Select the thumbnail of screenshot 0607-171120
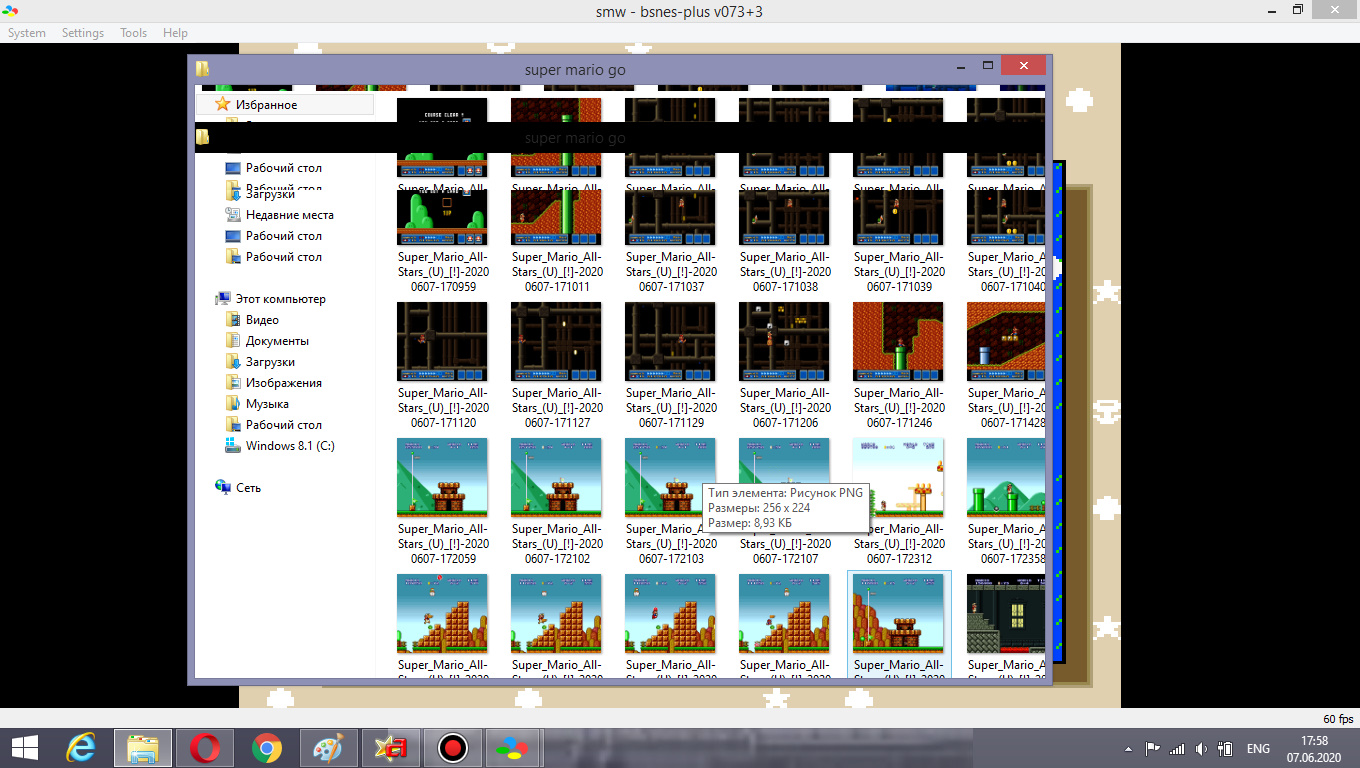The image size is (1360, 768). [x=442, y=342]
